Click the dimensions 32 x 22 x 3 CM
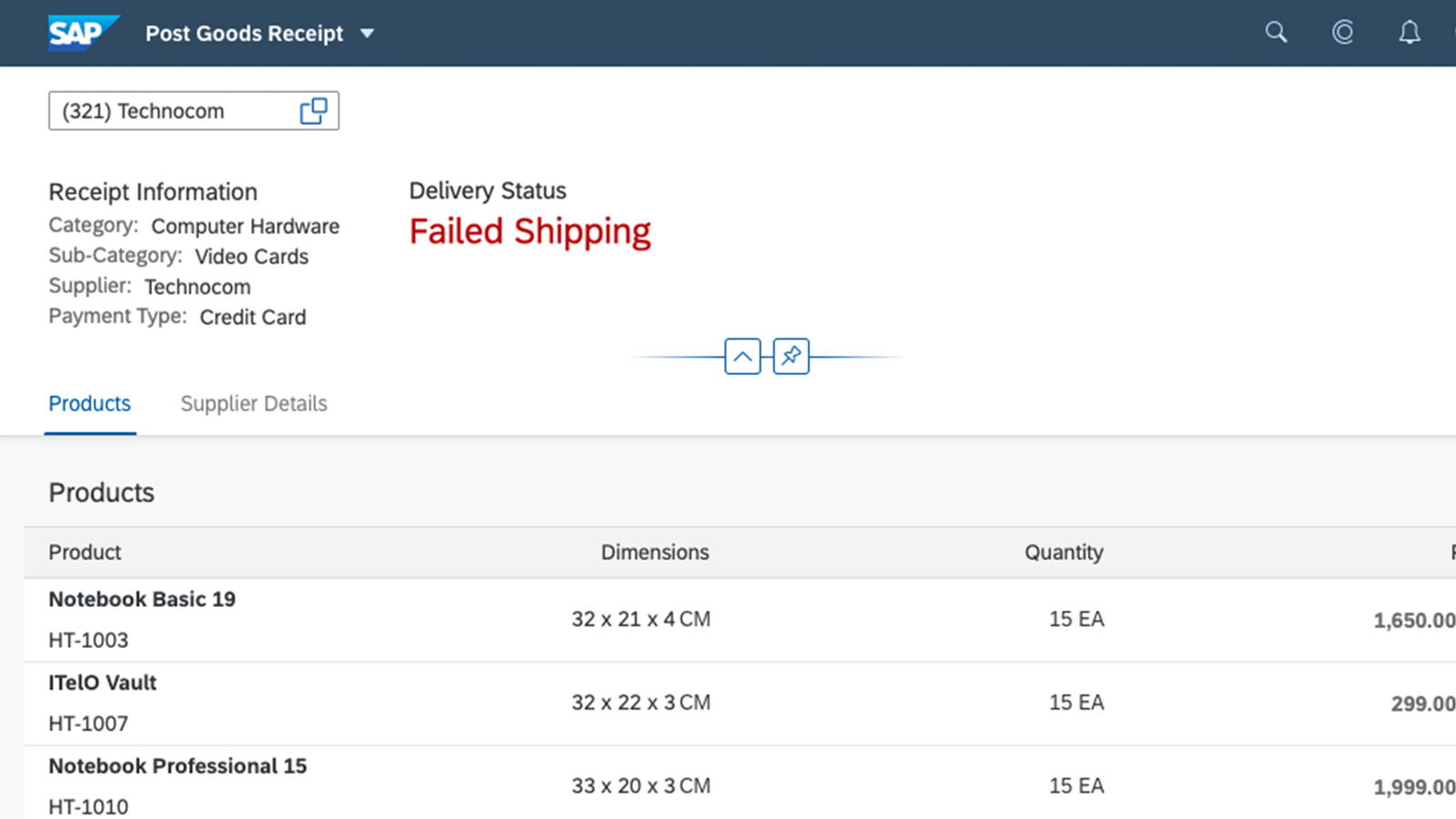 click(641, 703)
